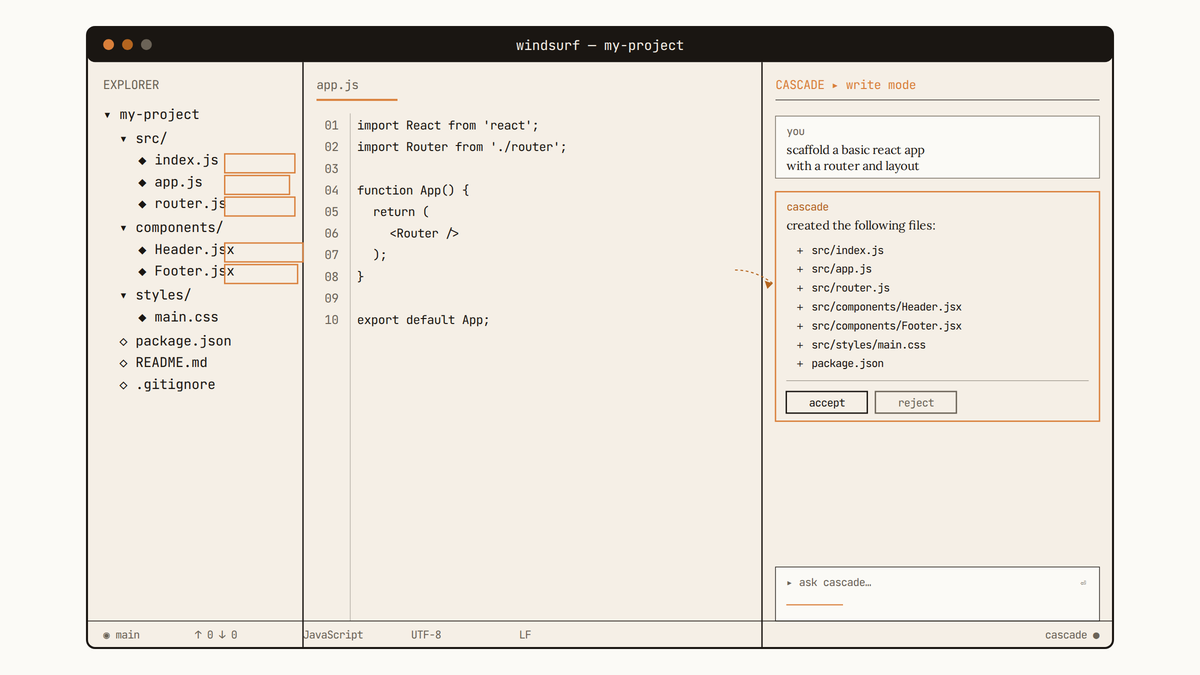Image resolution: width=1200 pixels, height=675 pixels.
Task: Accept the cascade file changes
Action: (x=827, y=402)
